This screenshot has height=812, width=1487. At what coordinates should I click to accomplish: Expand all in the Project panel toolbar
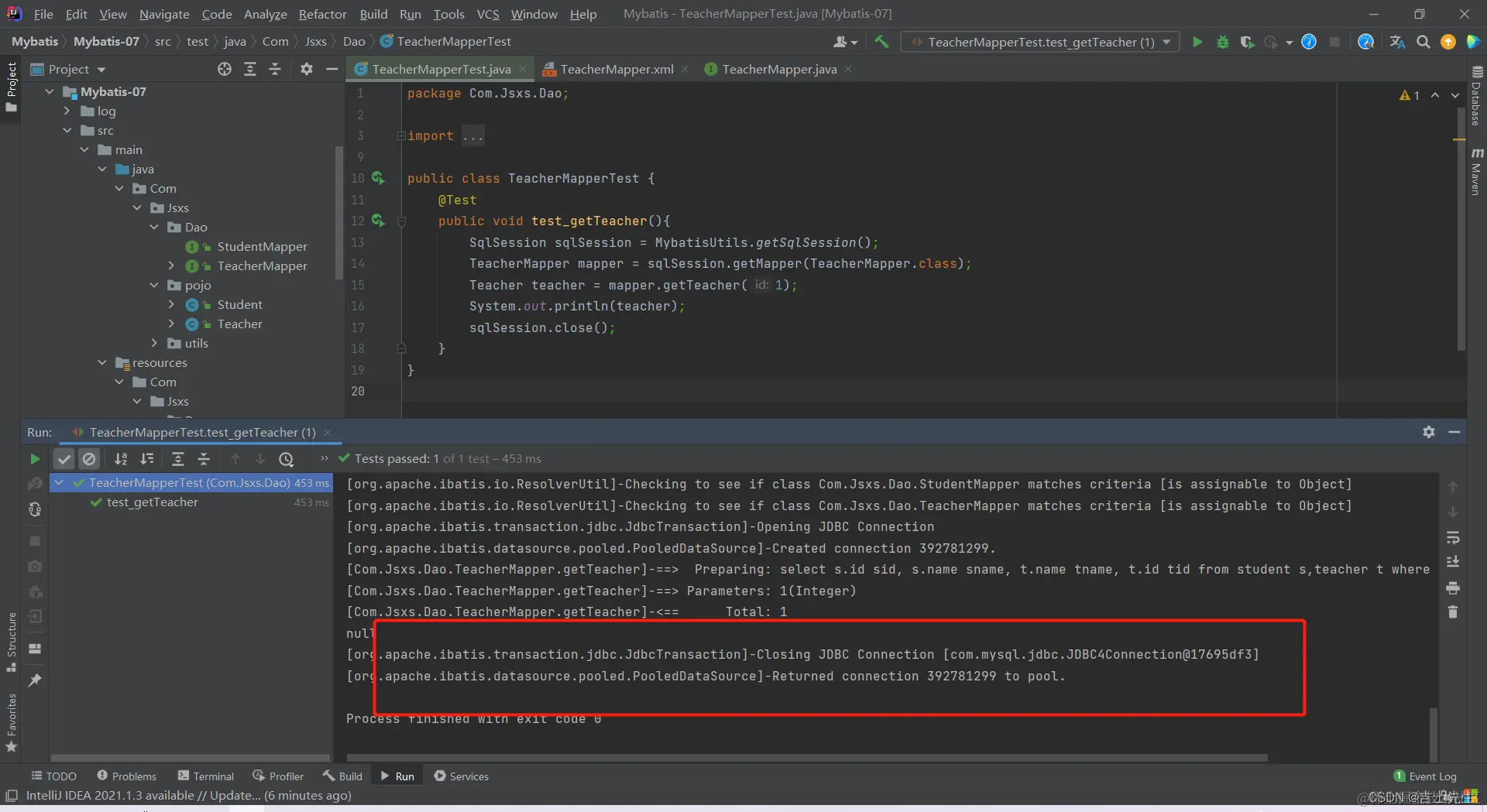(250, 69)
